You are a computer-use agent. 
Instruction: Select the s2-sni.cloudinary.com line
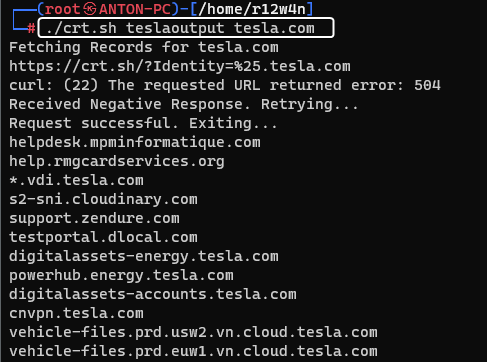tap(103, 199)
